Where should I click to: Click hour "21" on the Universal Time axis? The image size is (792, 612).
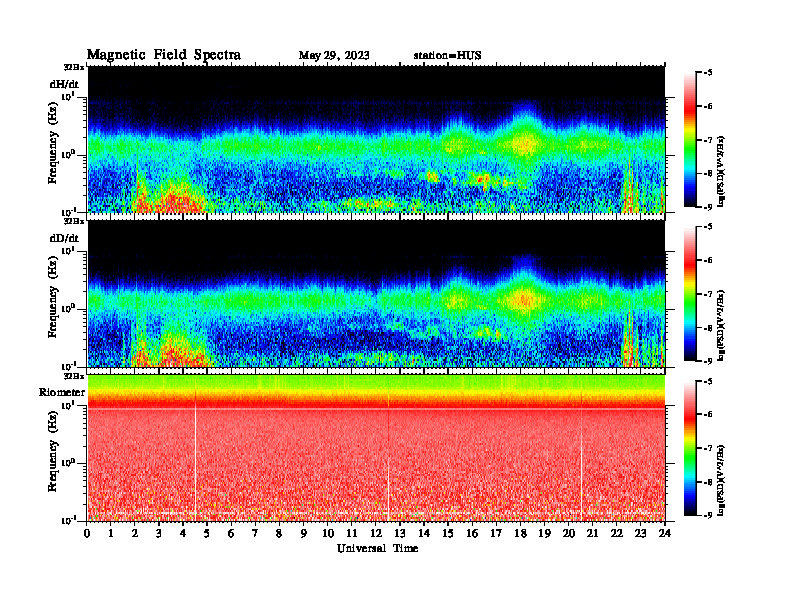click(x=592, y=534)
